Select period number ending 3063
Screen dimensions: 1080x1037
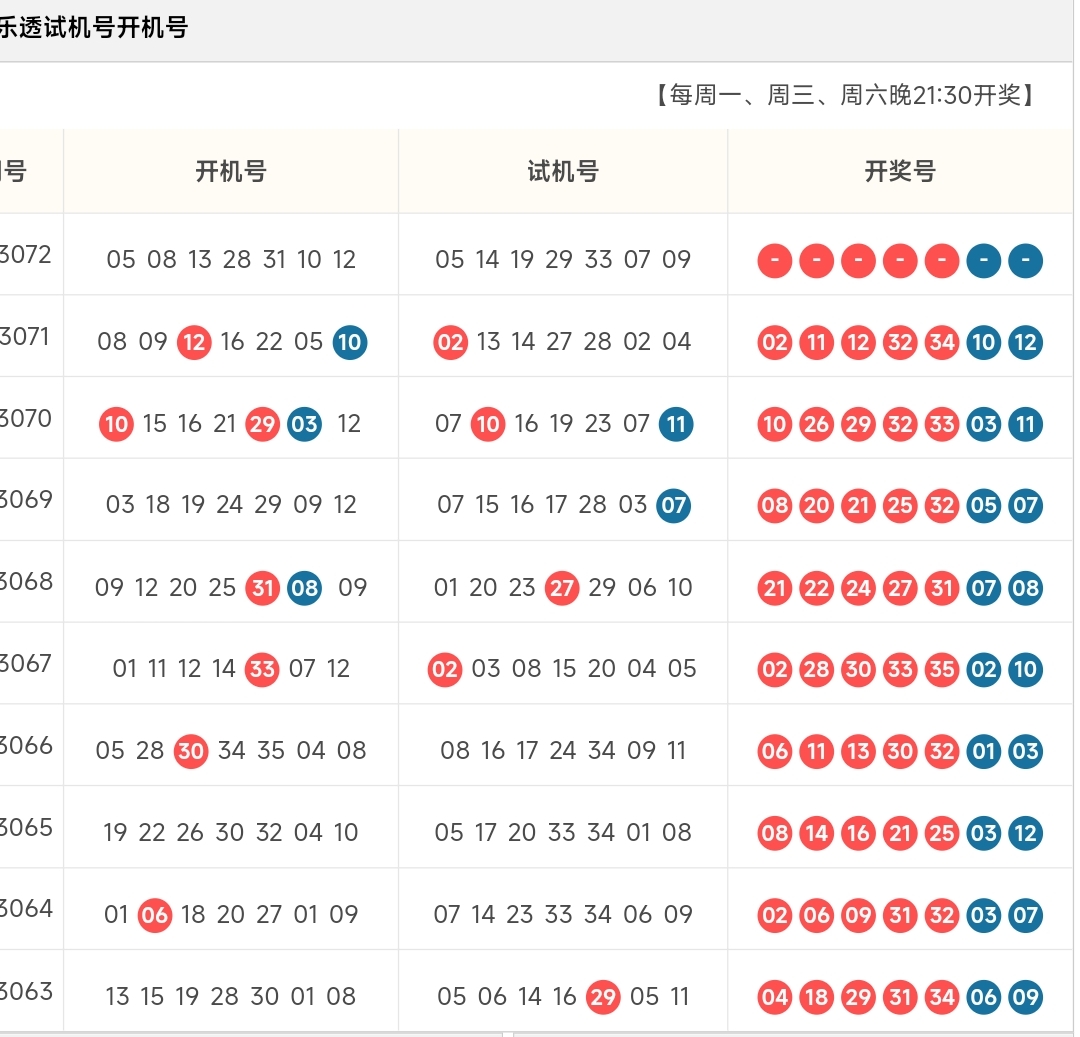[x=26, y=992]
